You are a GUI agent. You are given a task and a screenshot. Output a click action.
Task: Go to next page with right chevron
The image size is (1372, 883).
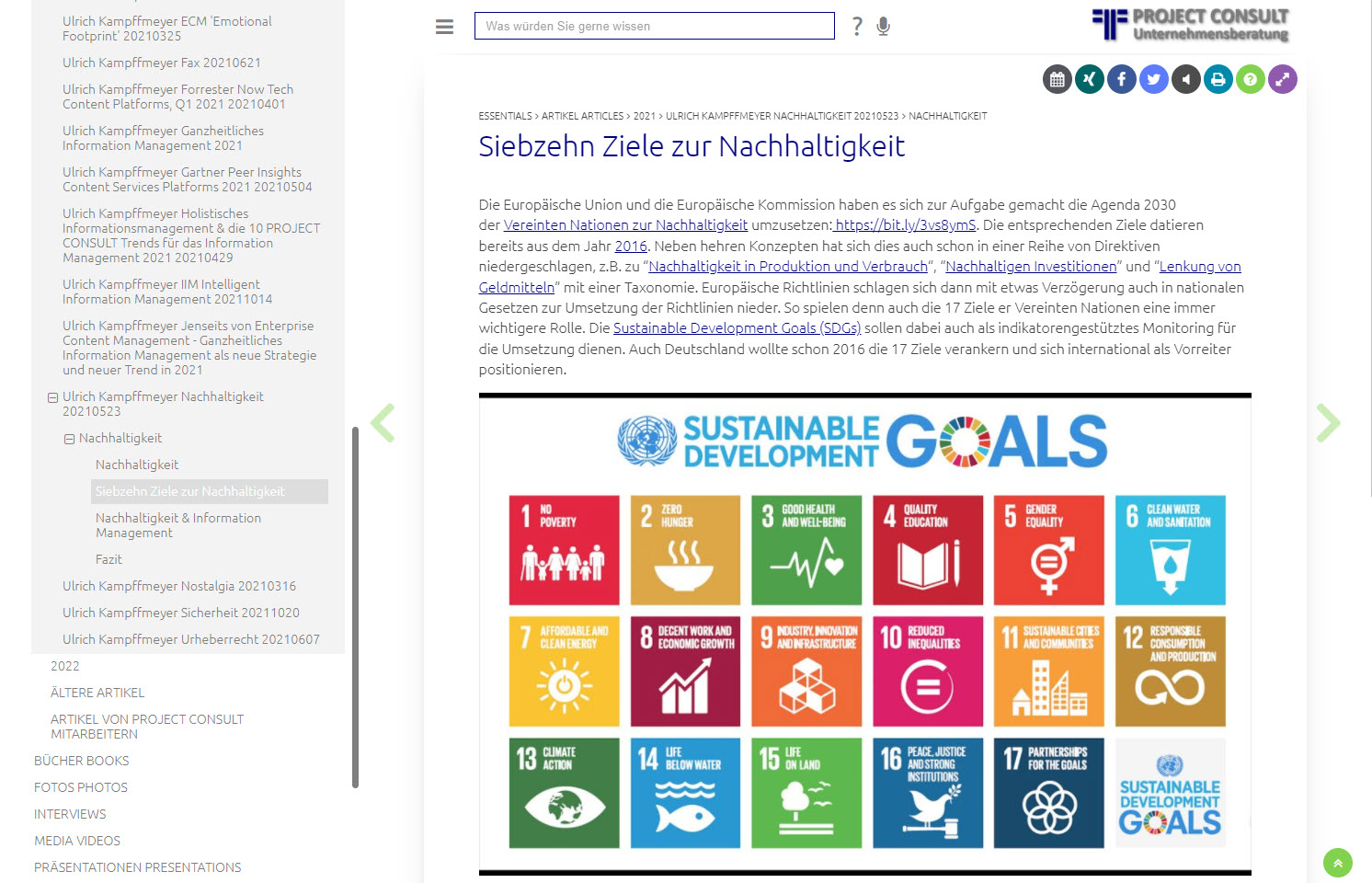[1328, 423]
